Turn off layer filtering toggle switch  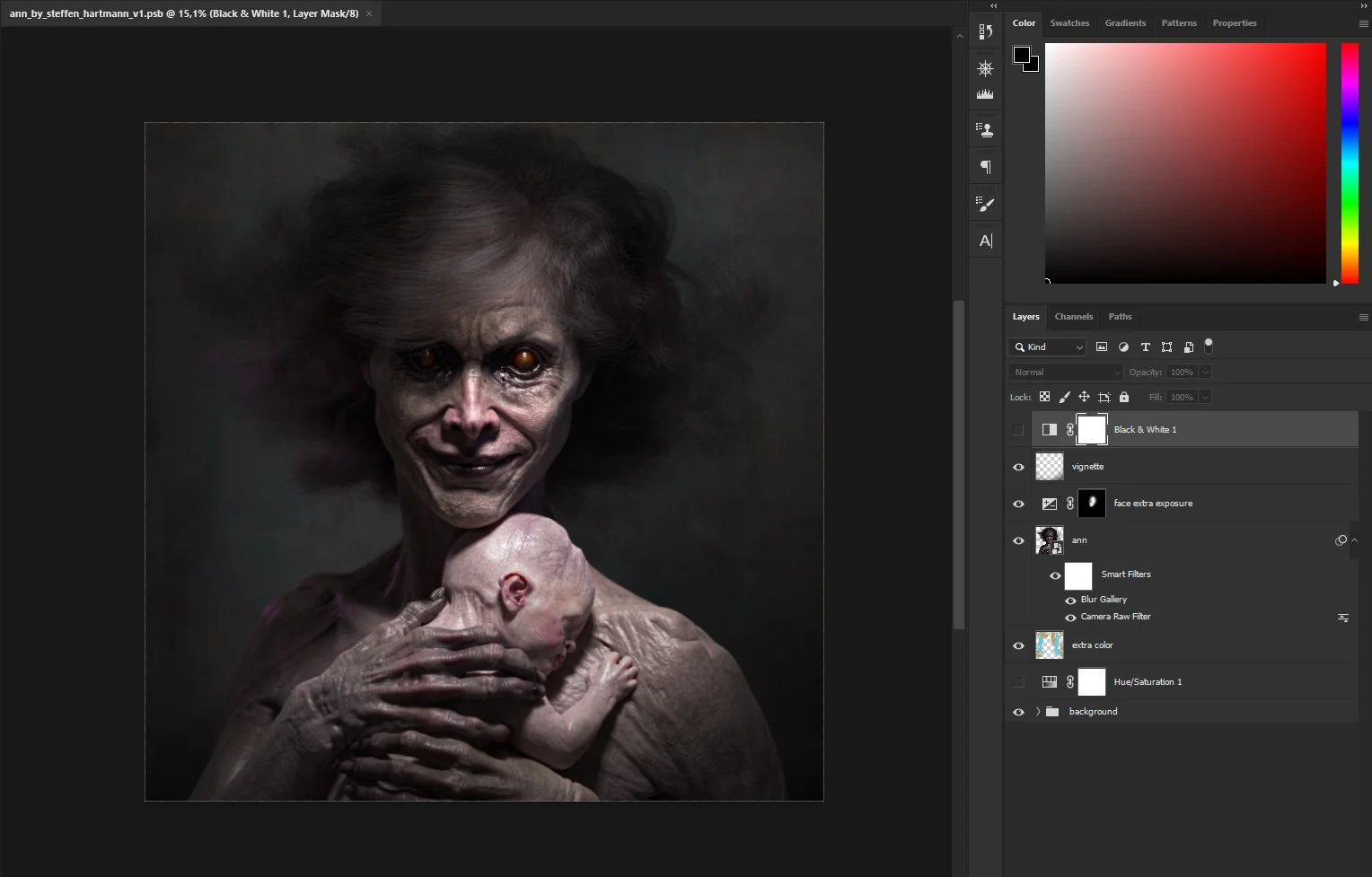1209,345
